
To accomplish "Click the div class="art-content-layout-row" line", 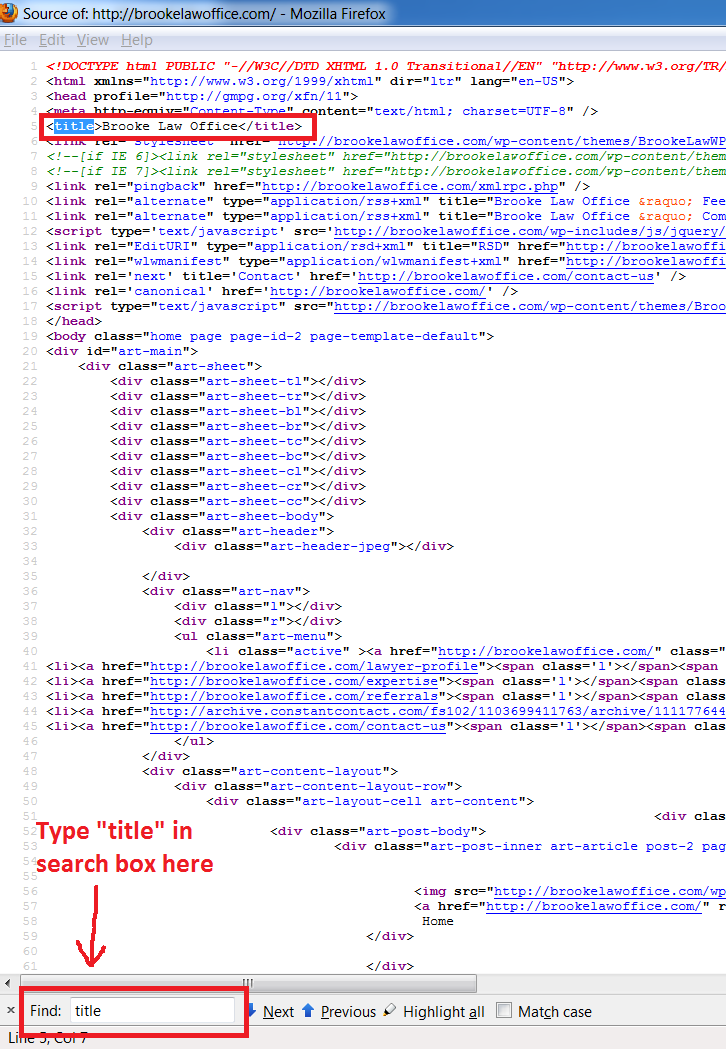I will click(318, 786).
